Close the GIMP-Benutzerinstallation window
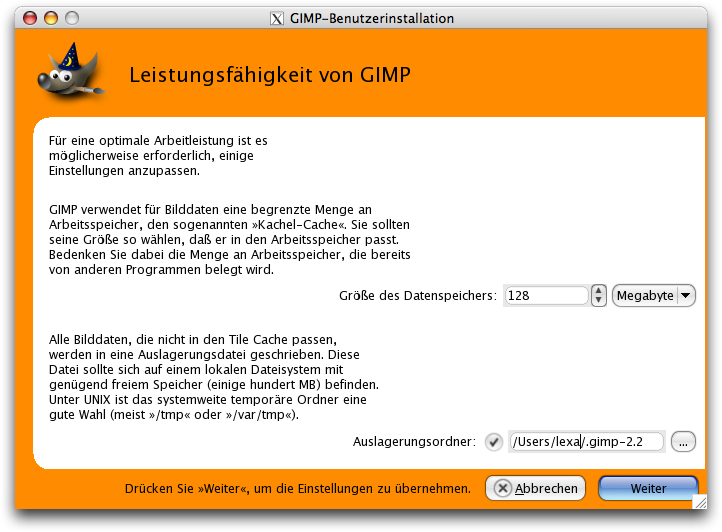 pos(30,18)
